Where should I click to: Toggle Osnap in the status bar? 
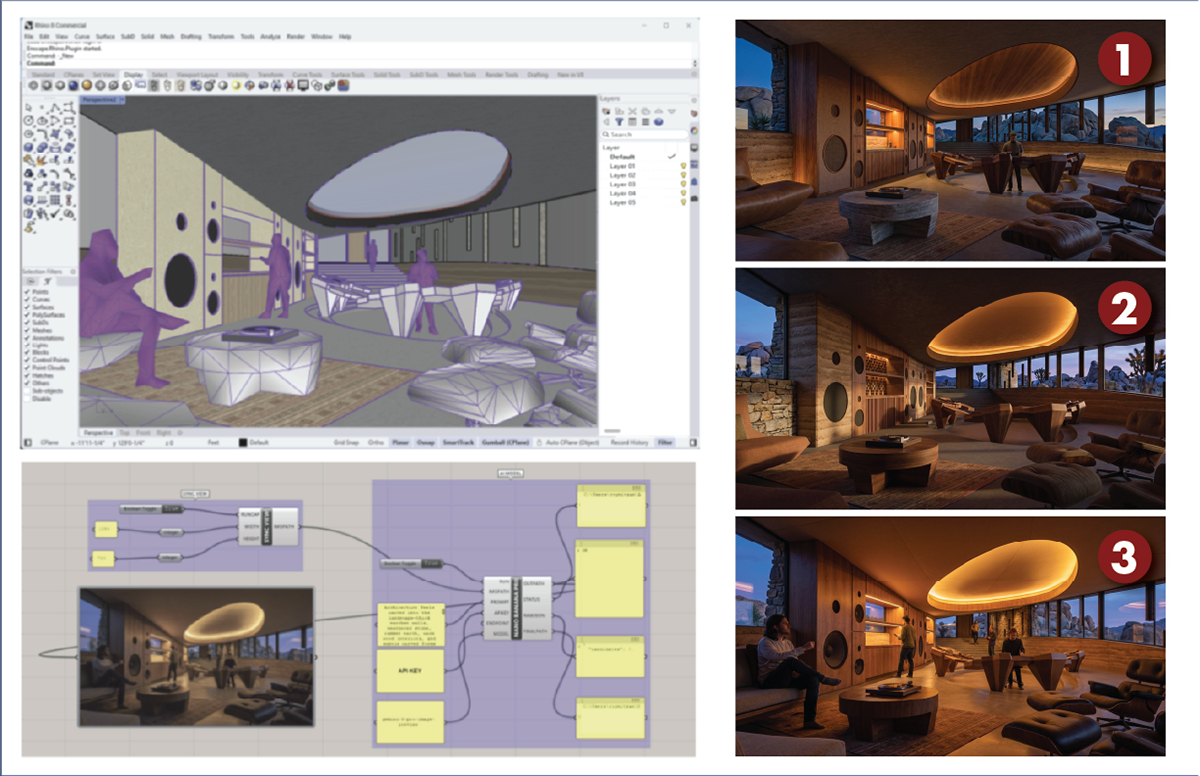pos(426,442)
